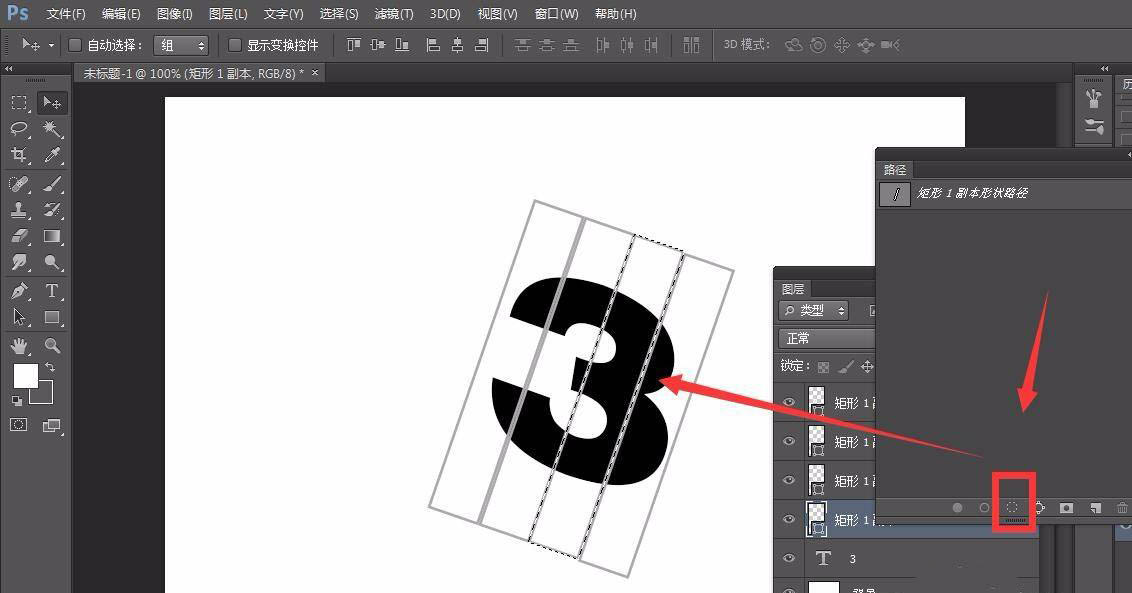Delete current path with trash icon
1132x593 pixels.
tap(1122, 508)
